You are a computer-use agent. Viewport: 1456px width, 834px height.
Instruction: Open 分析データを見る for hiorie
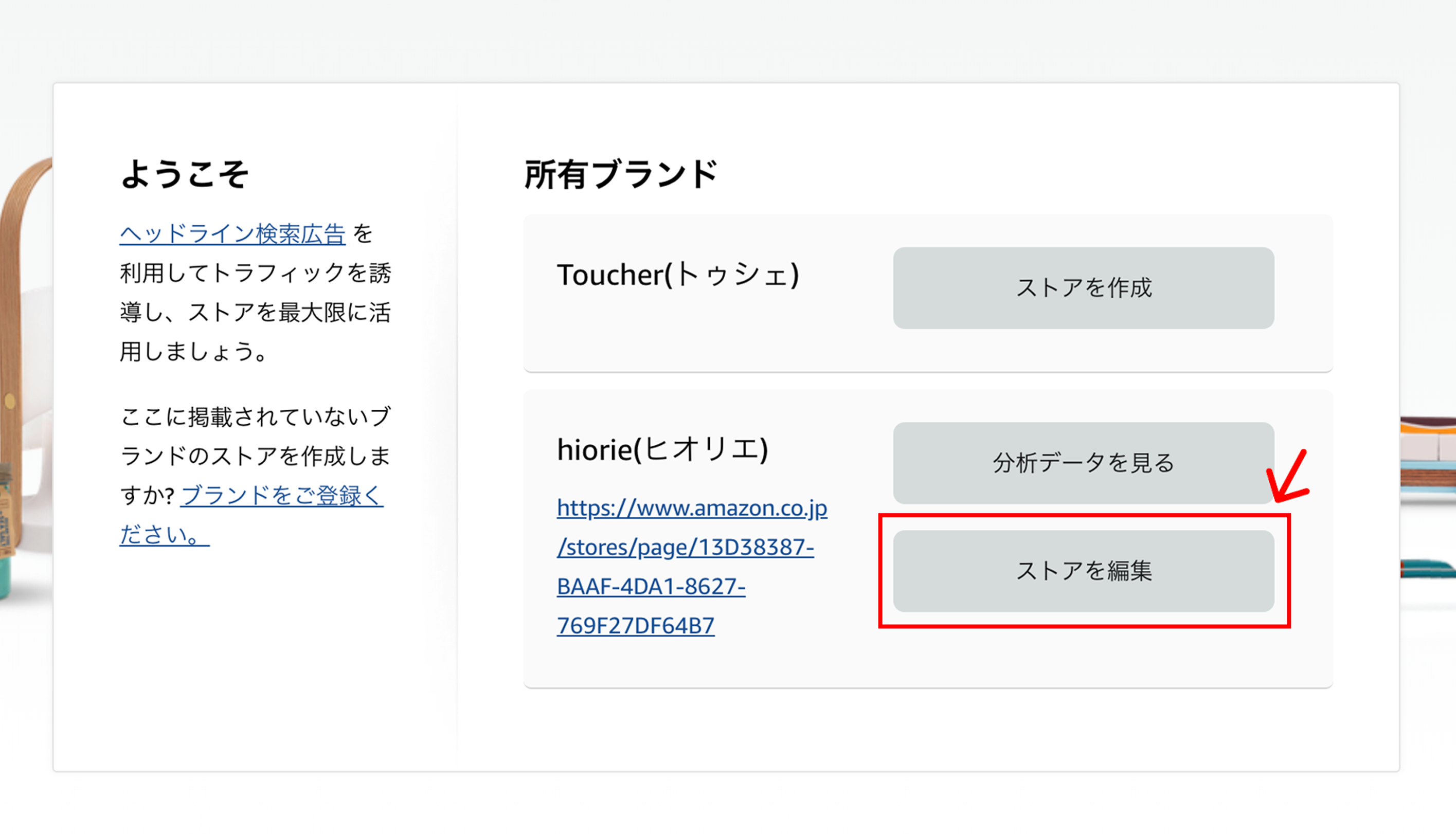[x=1083, y=463]
